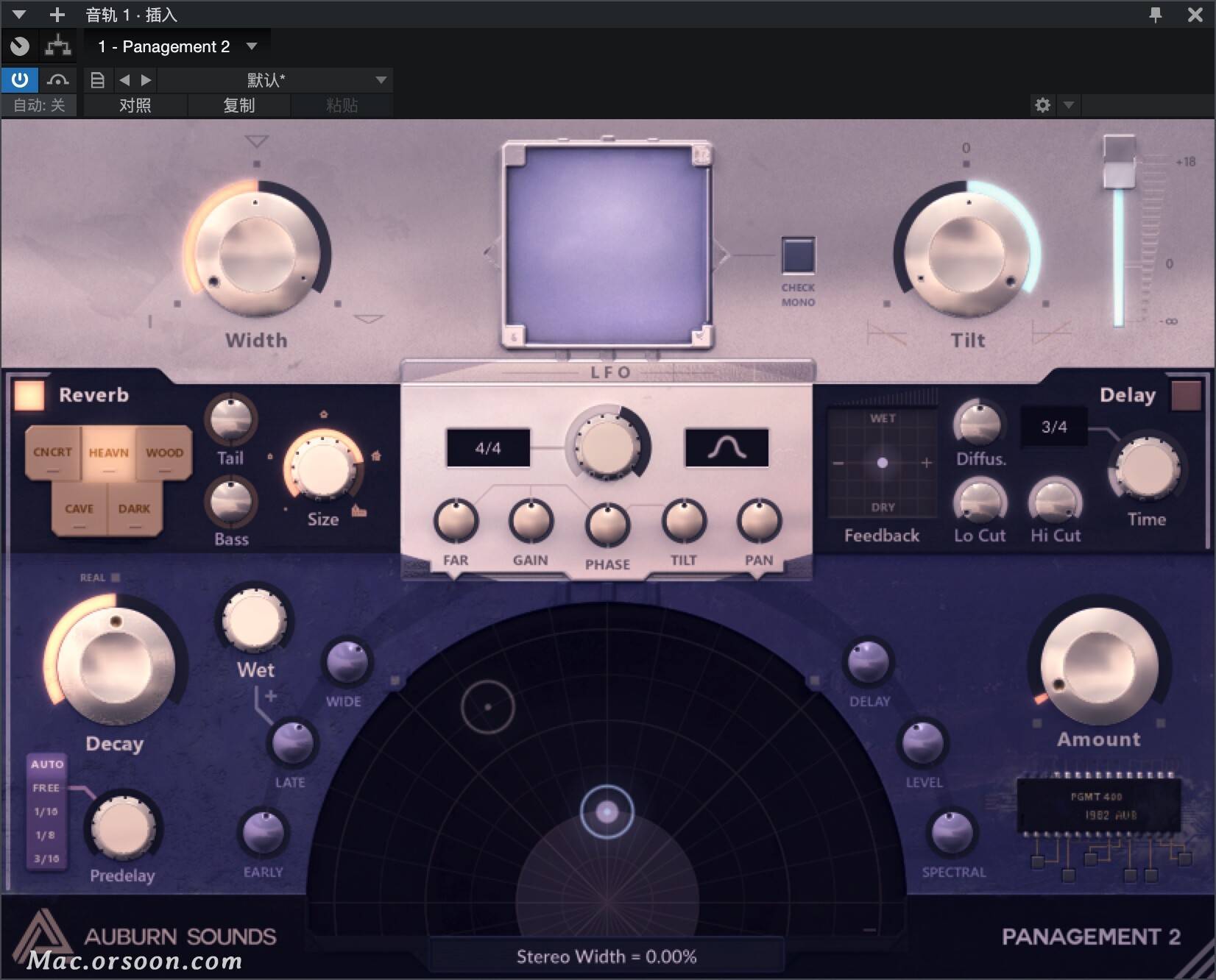Click the 复制 copy button
The width and height of the screenshot is (1216, 980).
tap(239, 105)
